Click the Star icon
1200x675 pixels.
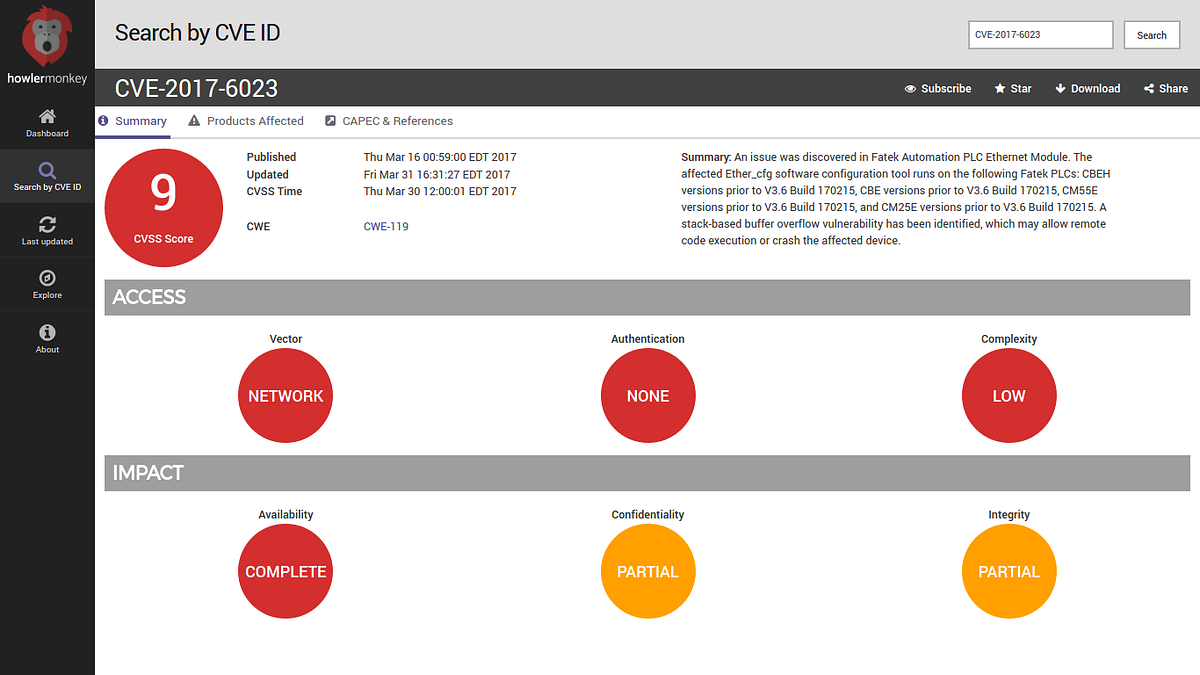pos(1000,88)
